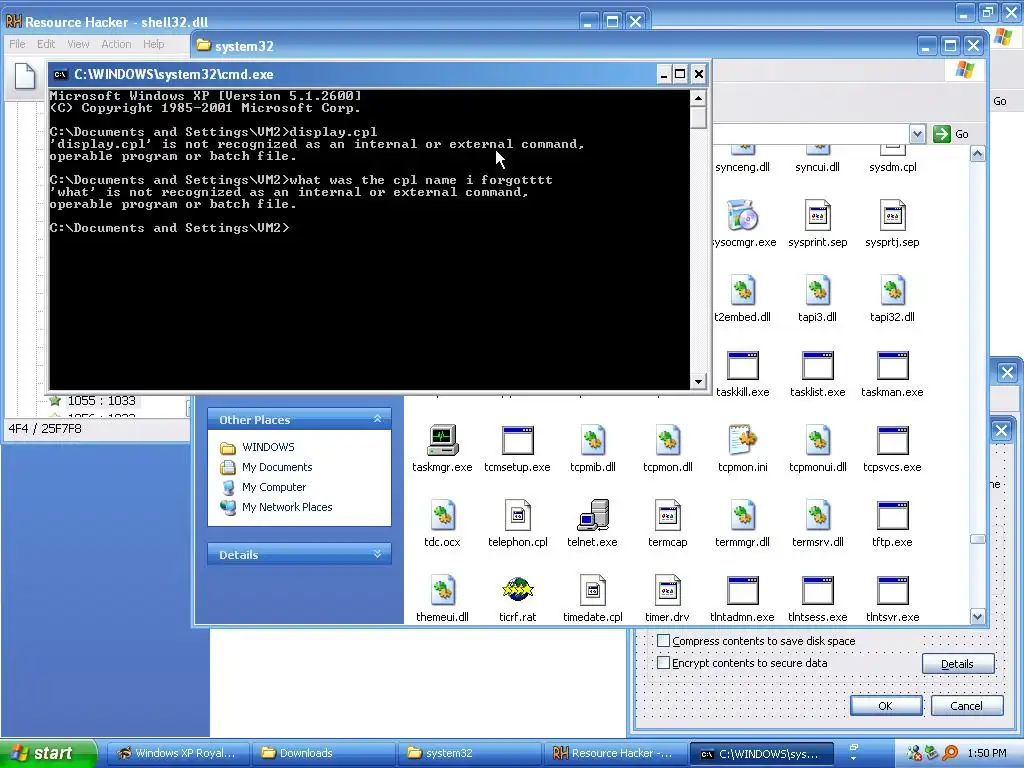1024x768 pixels.
Task: Open Resource Hacker Help menu
Action: [153, 44]
